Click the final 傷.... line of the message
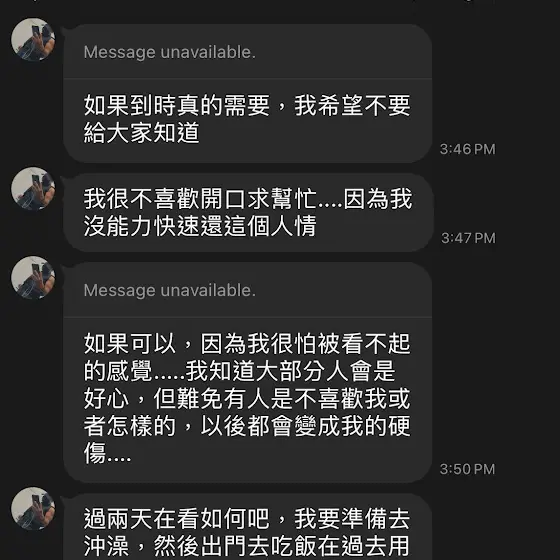 coord(108,453)
